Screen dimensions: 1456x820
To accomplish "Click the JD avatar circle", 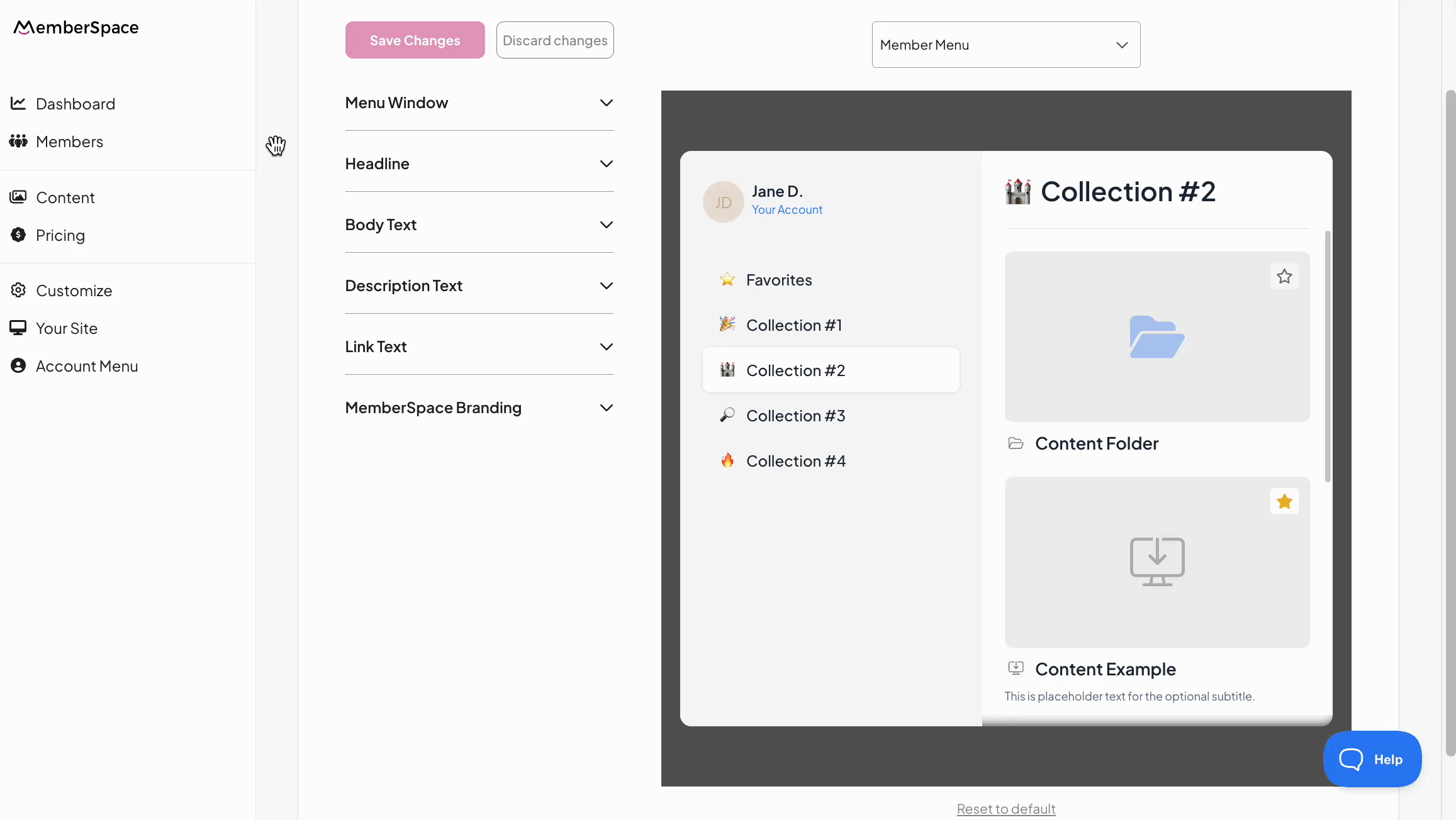I will point(723,202).
